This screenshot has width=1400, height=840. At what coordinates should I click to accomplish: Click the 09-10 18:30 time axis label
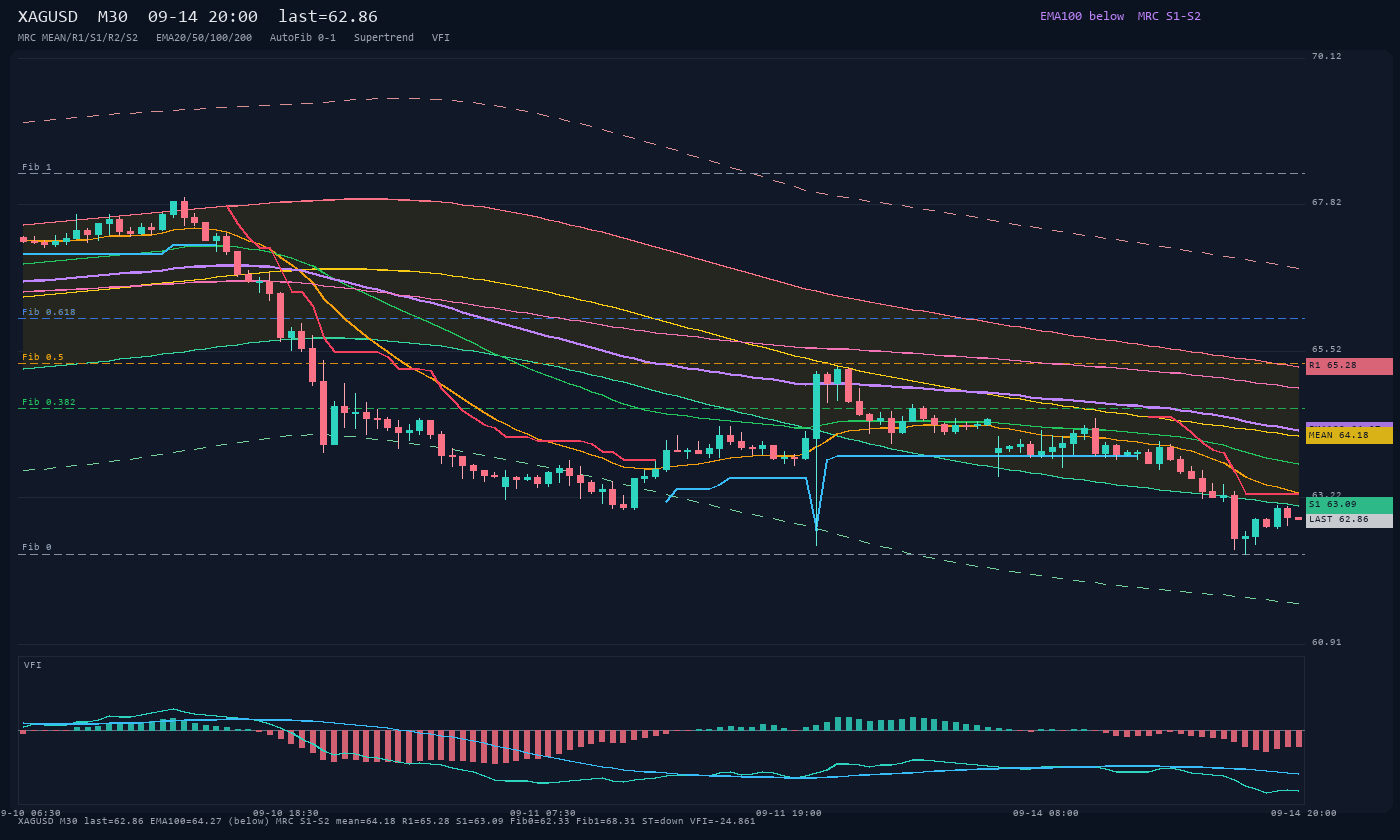point(286,813)
